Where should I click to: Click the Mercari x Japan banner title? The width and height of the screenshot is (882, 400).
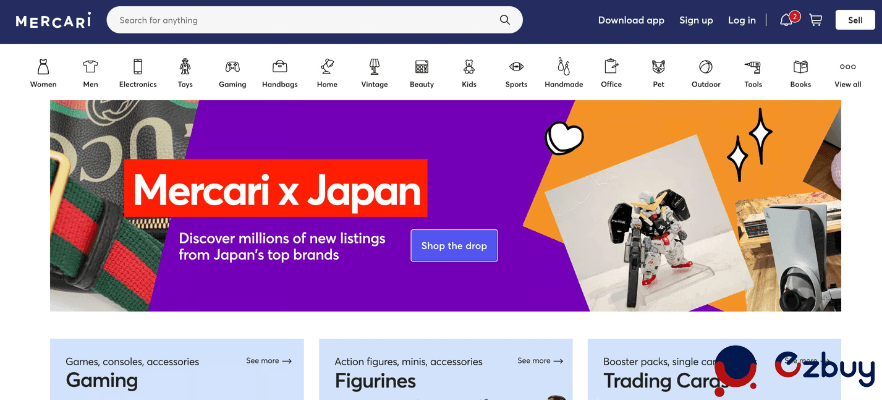(276, 188)
